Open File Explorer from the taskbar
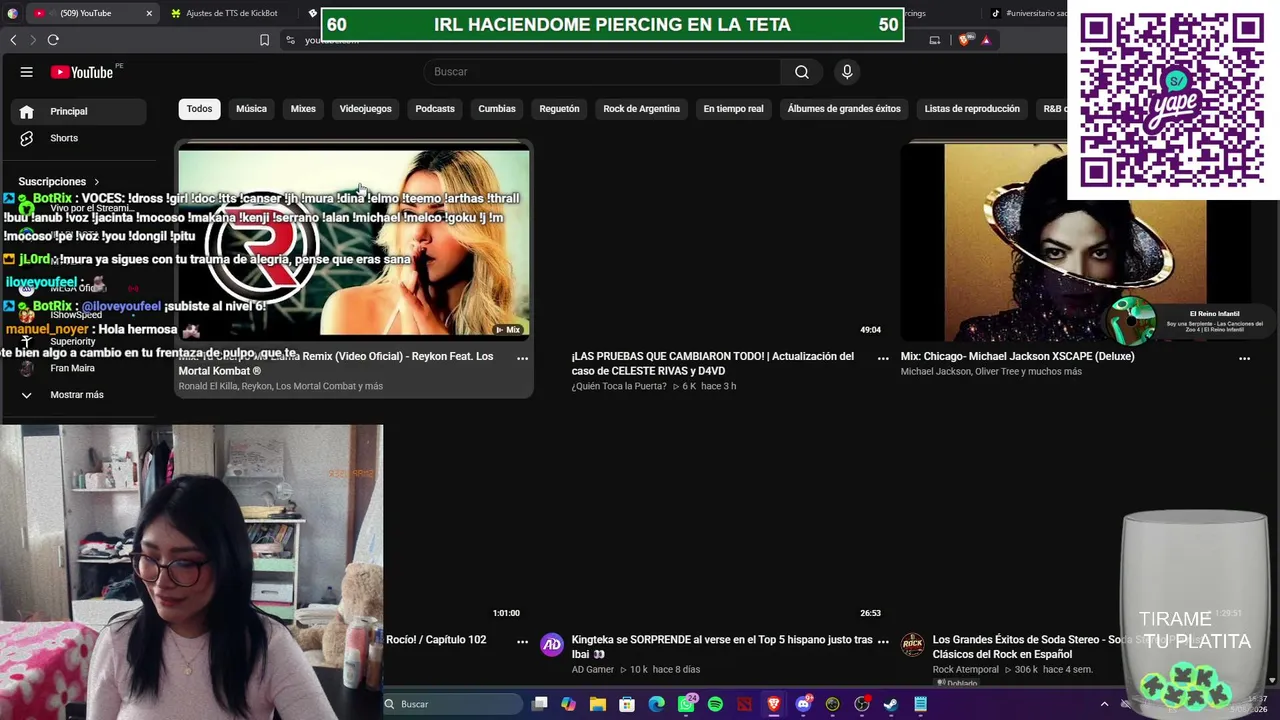The width and height of the screenshot is (1280, 720). pos(598,704)
